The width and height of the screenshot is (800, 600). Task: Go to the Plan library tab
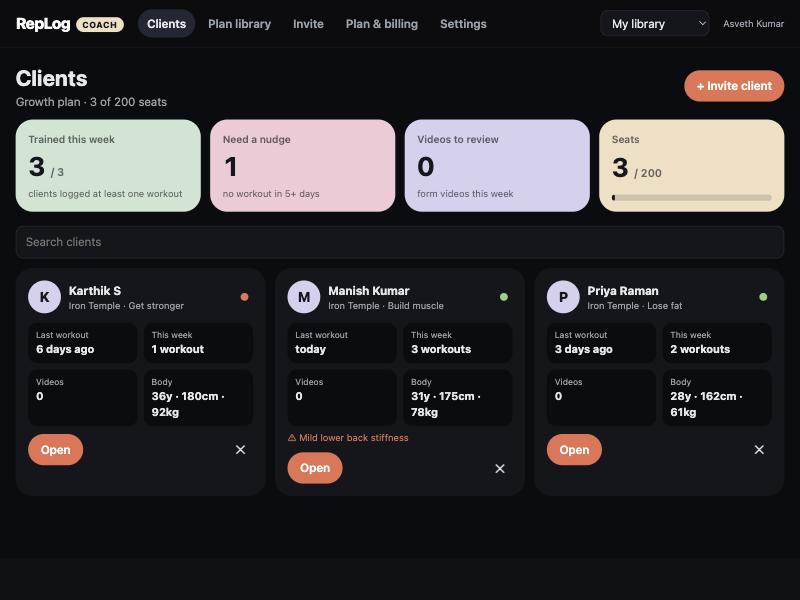239,24
